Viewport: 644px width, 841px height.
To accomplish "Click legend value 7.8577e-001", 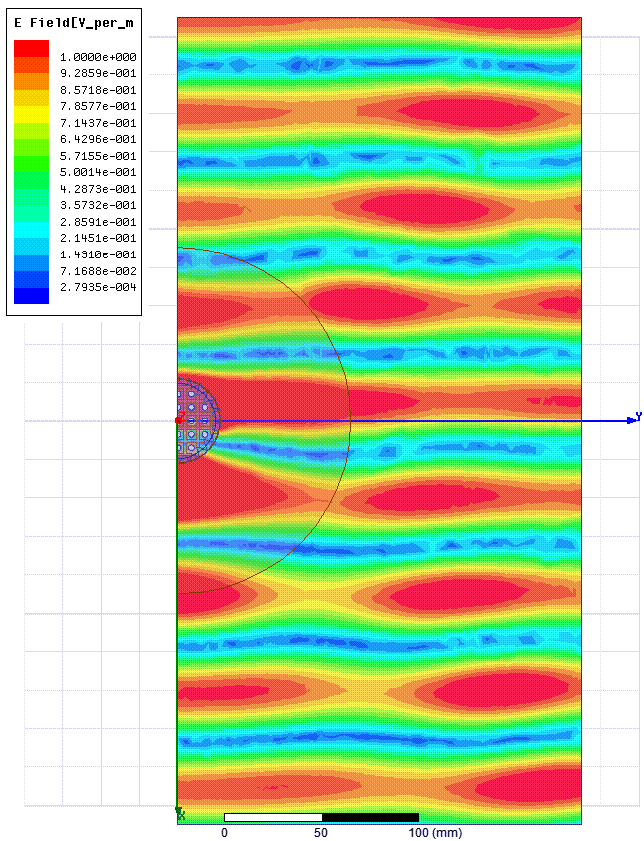I will (x=98, y=106).
